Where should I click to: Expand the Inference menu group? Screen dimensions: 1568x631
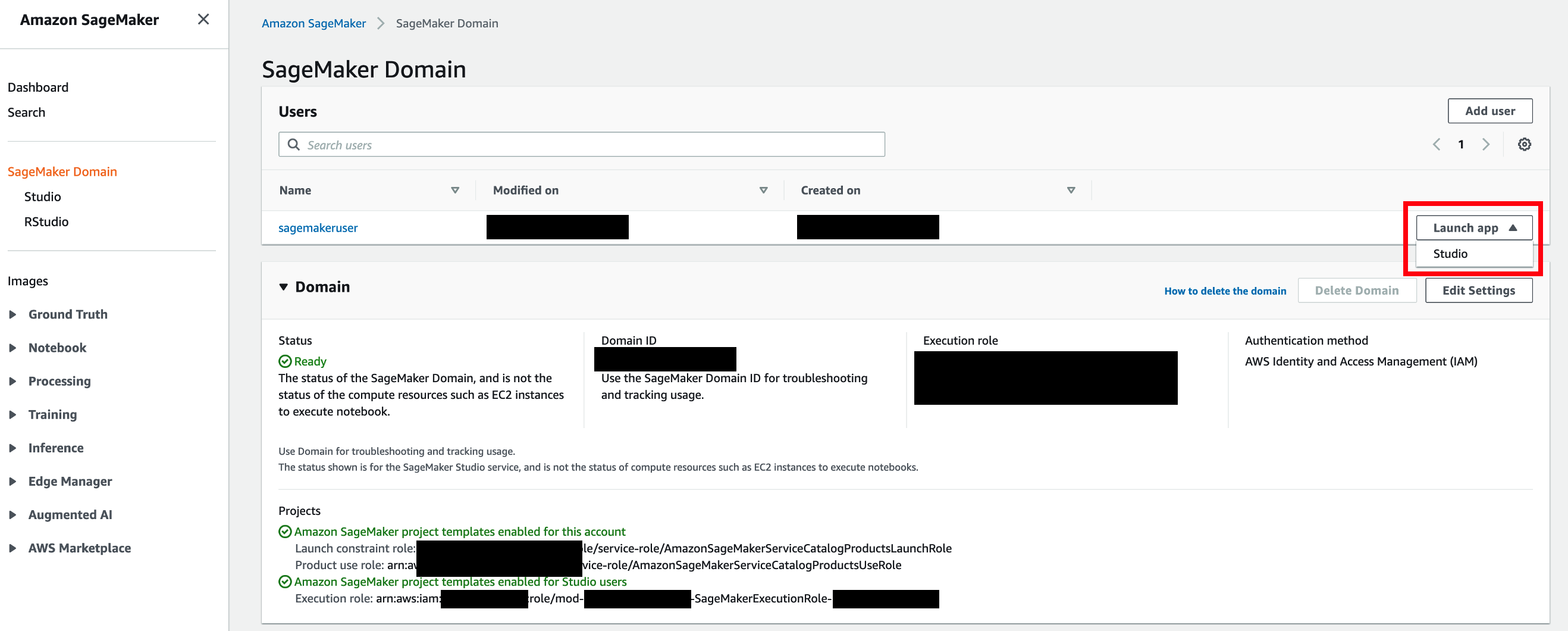[x=12, y=448]
